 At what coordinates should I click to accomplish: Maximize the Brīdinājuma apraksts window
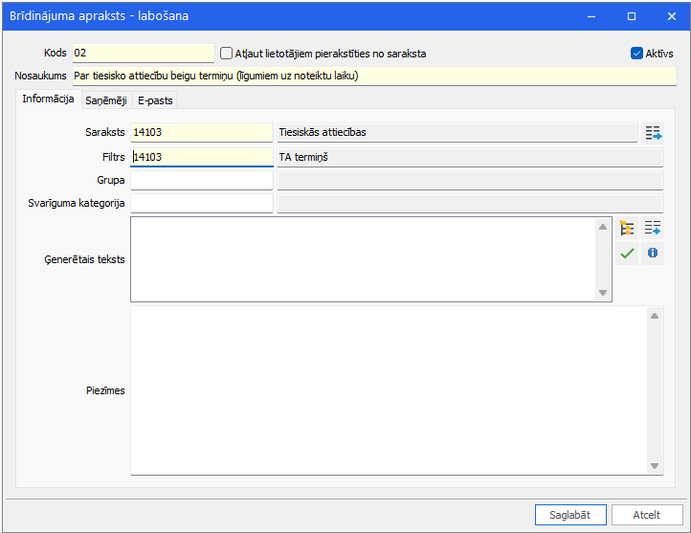(x=632, y=16)
